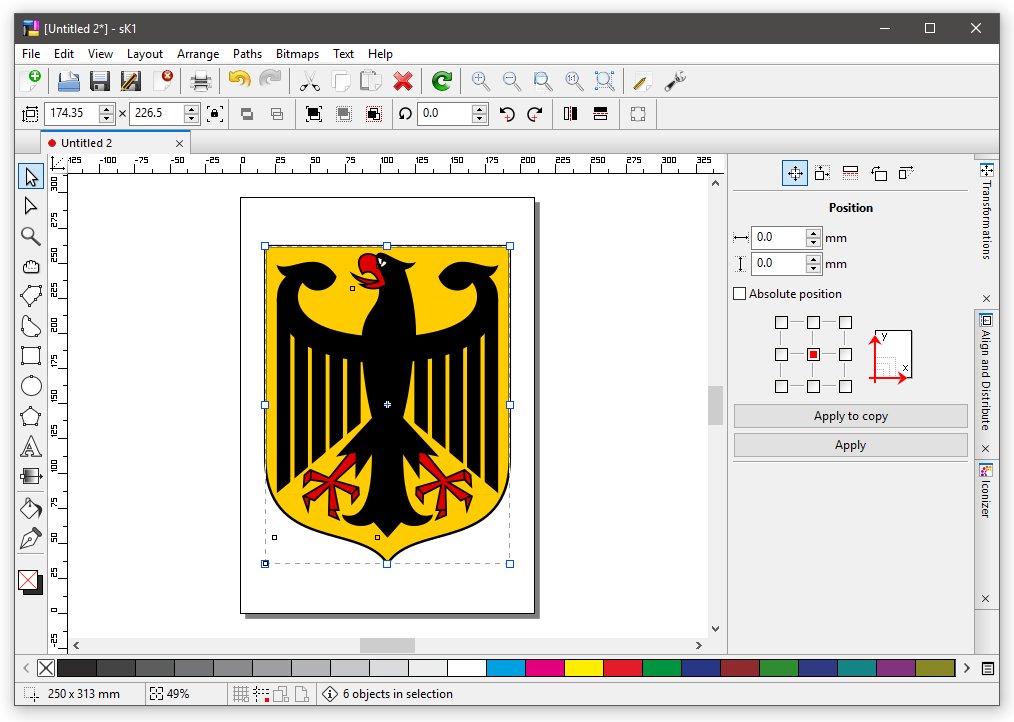Viewport: 1014px width, 722px height.
Task: Toggle the keep aspect ratio lock
Action: [x=214, y=114]
